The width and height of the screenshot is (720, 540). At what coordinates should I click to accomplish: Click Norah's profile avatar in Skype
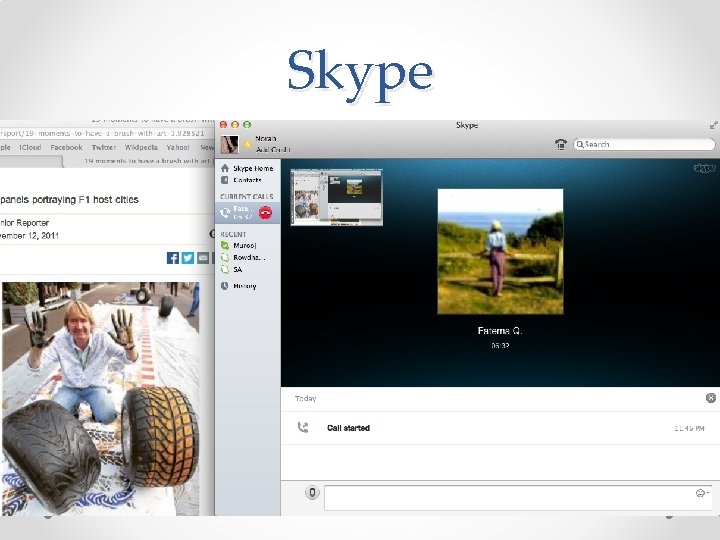pyautogui.click(x=230, y=144)
